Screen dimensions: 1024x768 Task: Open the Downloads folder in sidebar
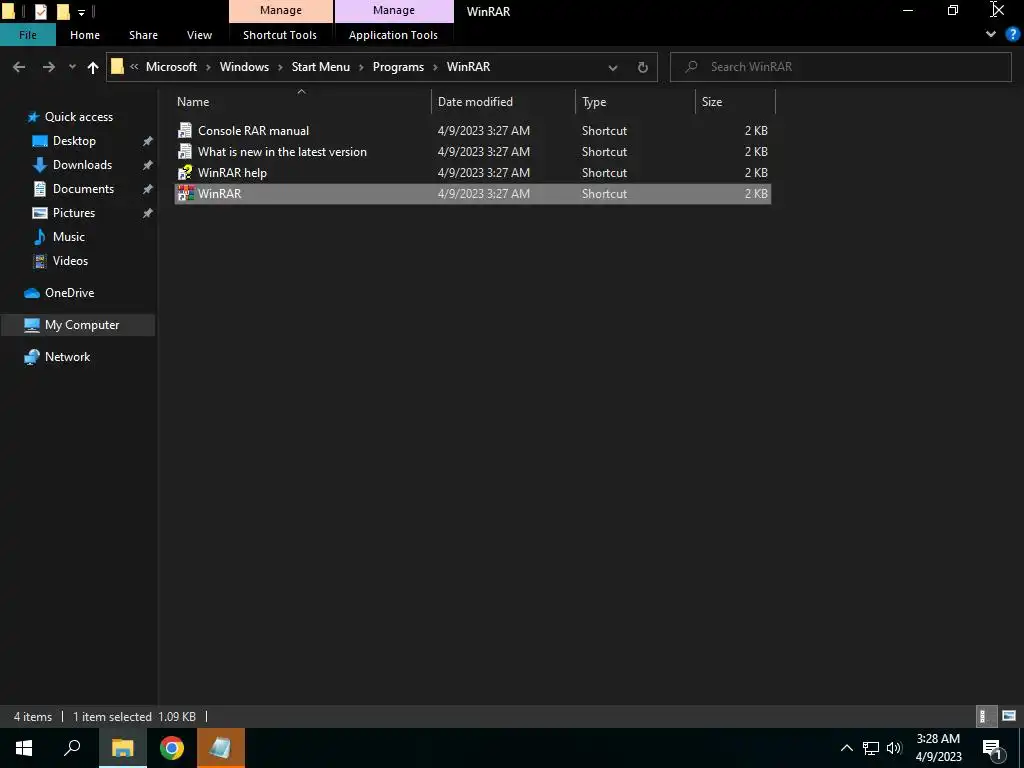82,165
